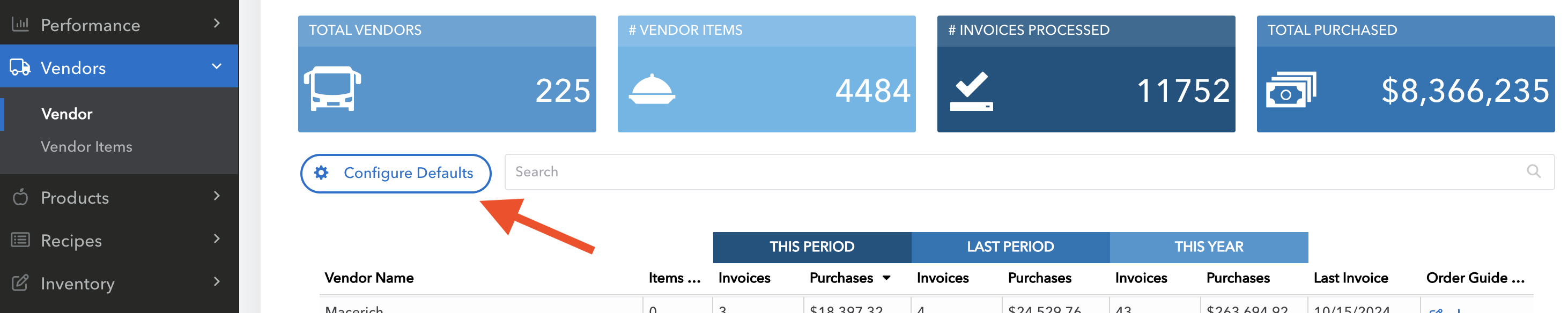
Task: Select the THIS YEAR header tab
Action: [x=1209, y=247]
